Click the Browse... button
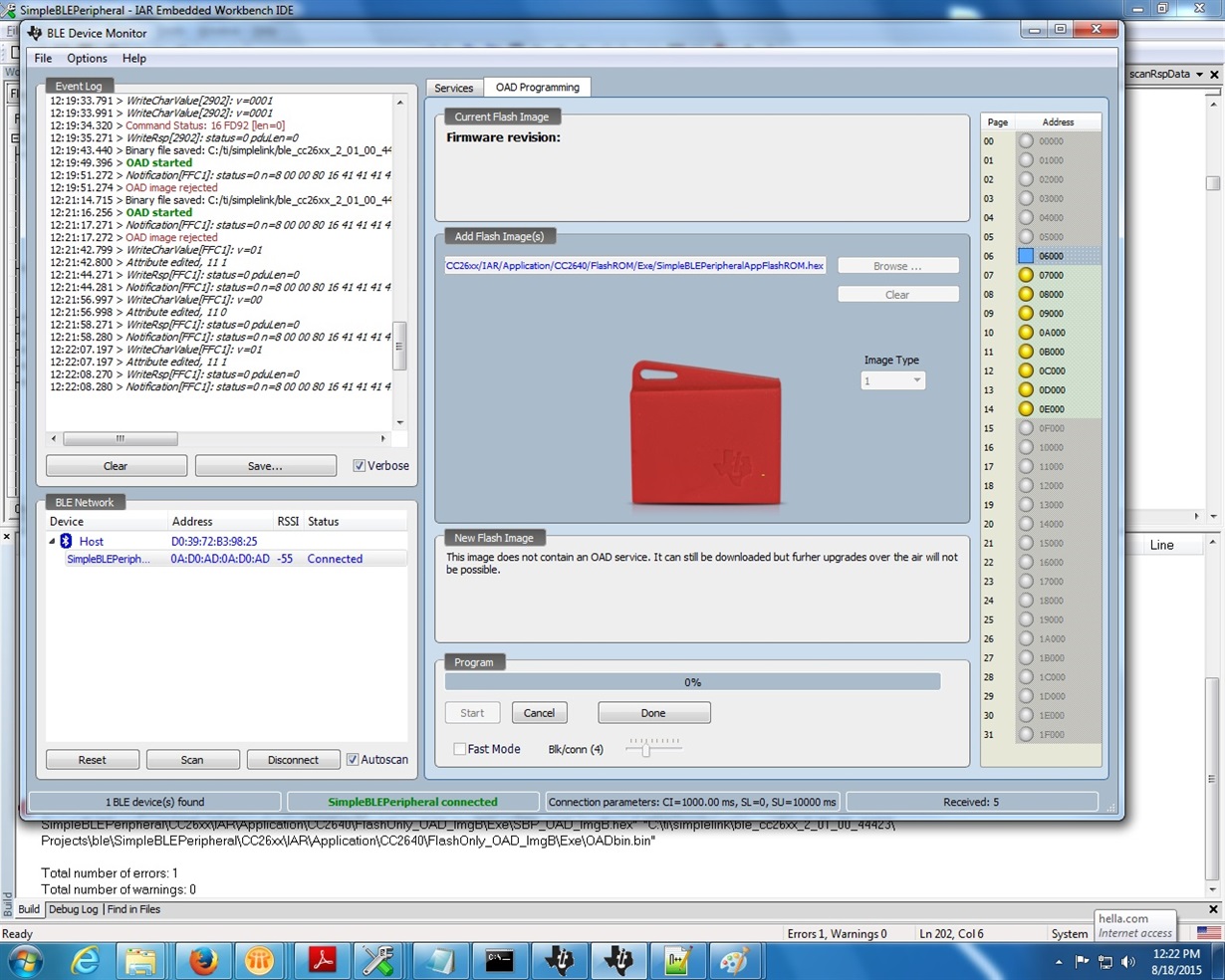Screen dimensions: 1225x980 897,266
